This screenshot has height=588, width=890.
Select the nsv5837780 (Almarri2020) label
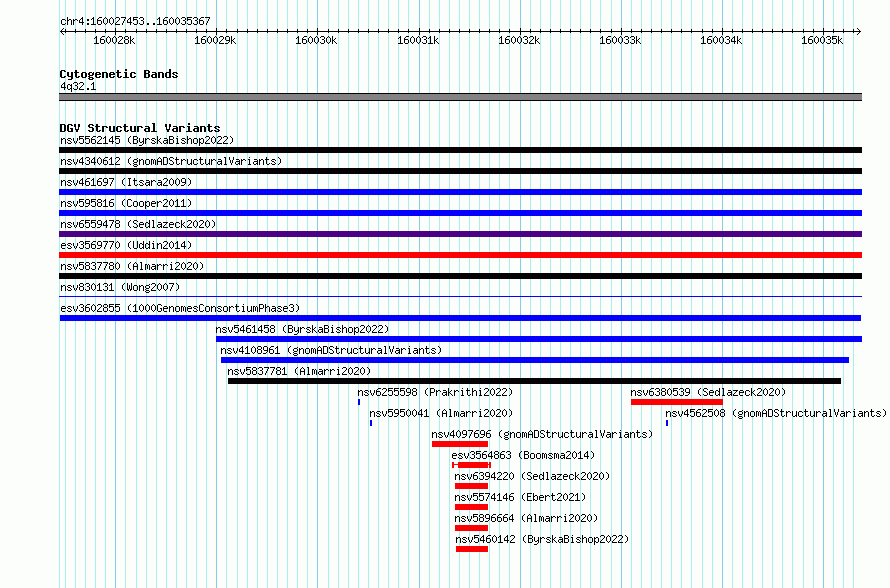point(132,266)
